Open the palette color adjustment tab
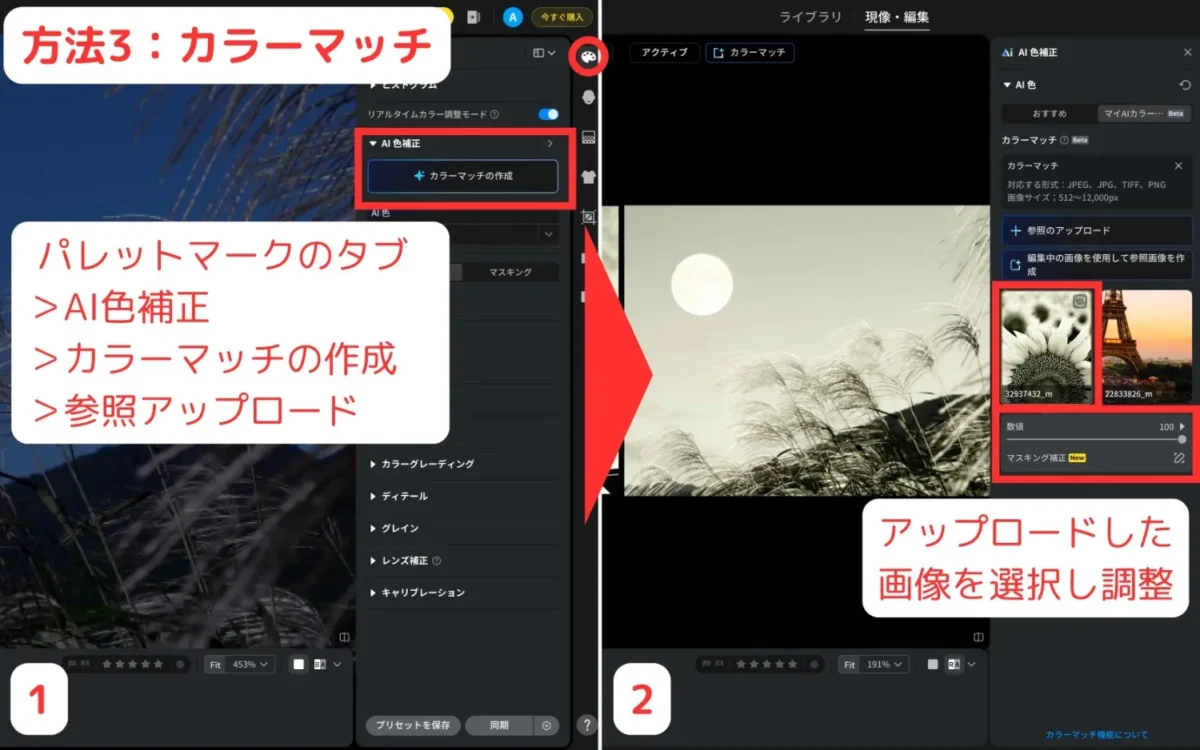The image size is (1200, 750). point(588,57)
